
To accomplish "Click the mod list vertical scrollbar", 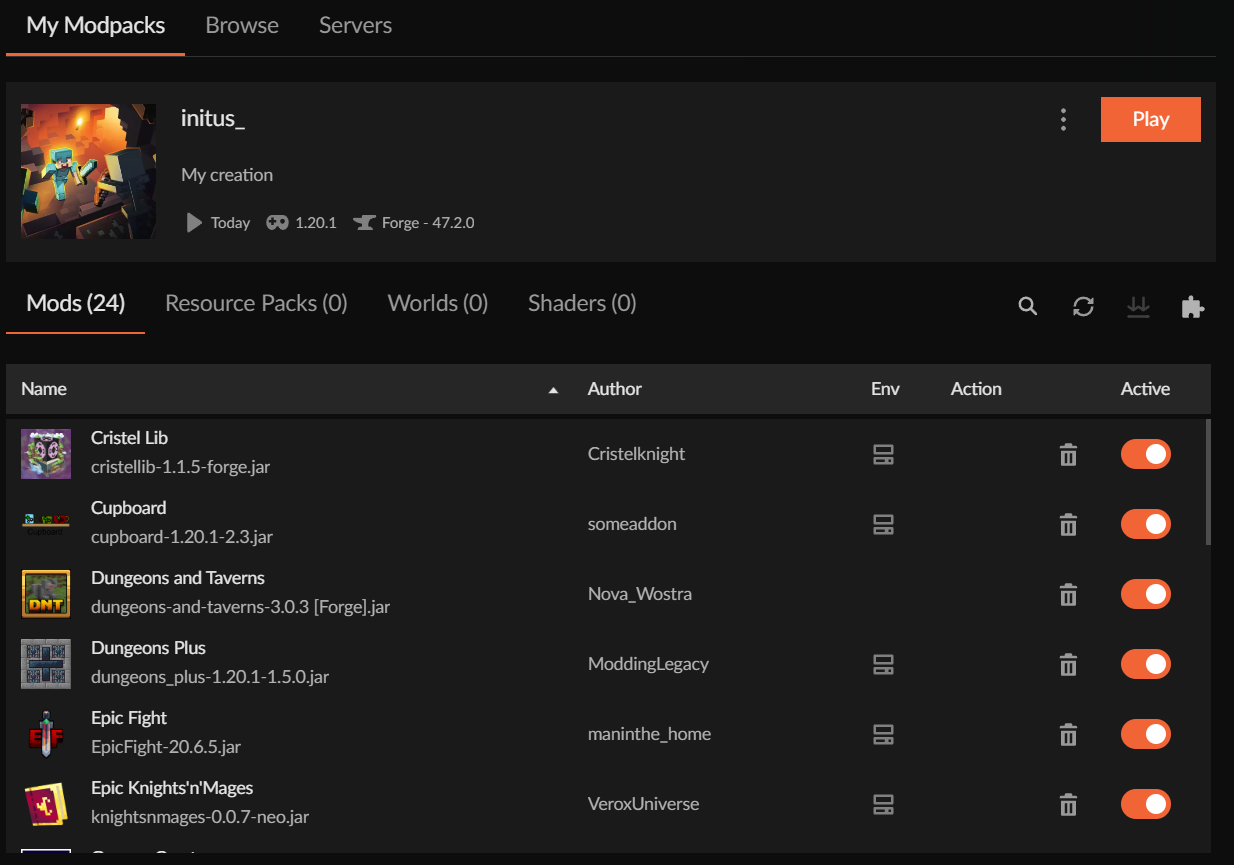I will click(1208, 482).
